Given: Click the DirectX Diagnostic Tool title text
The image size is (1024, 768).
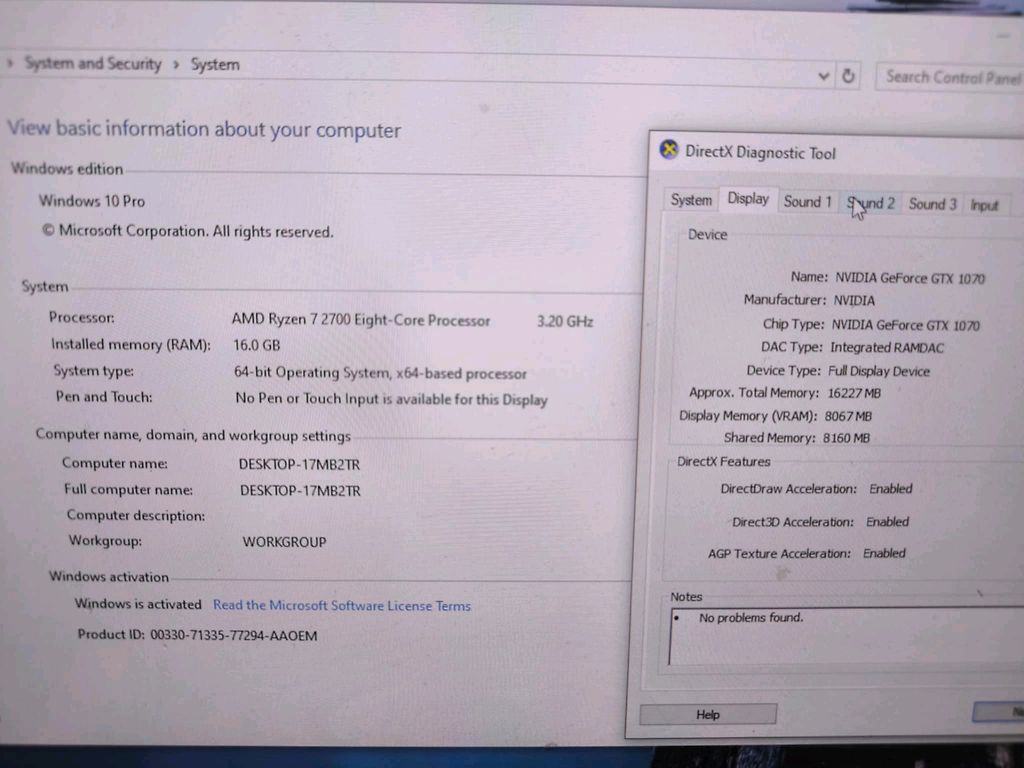Looking at the screenshot, I should pos(760,153).
